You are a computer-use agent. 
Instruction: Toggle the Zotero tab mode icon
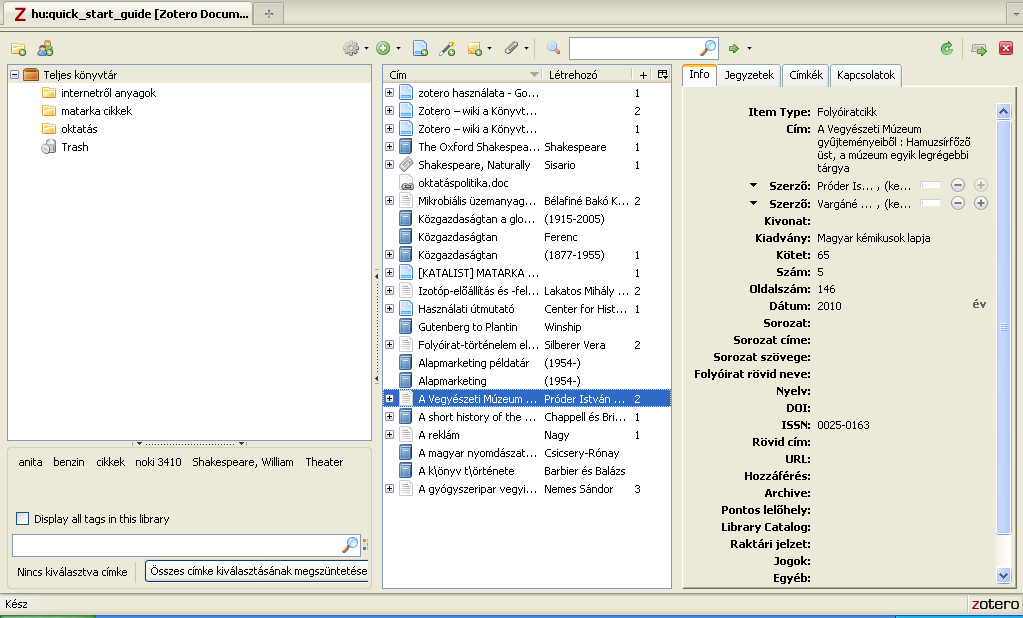pyautogui.click(x=979, y=49)
